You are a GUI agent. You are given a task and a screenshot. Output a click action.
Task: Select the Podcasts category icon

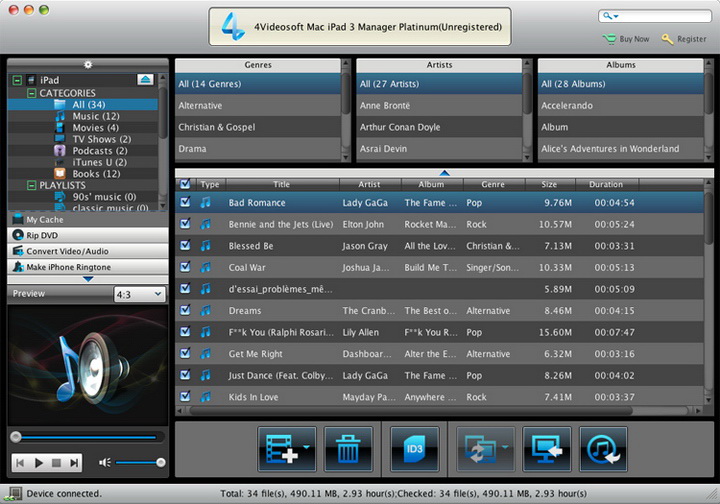[x=60, y=151]
